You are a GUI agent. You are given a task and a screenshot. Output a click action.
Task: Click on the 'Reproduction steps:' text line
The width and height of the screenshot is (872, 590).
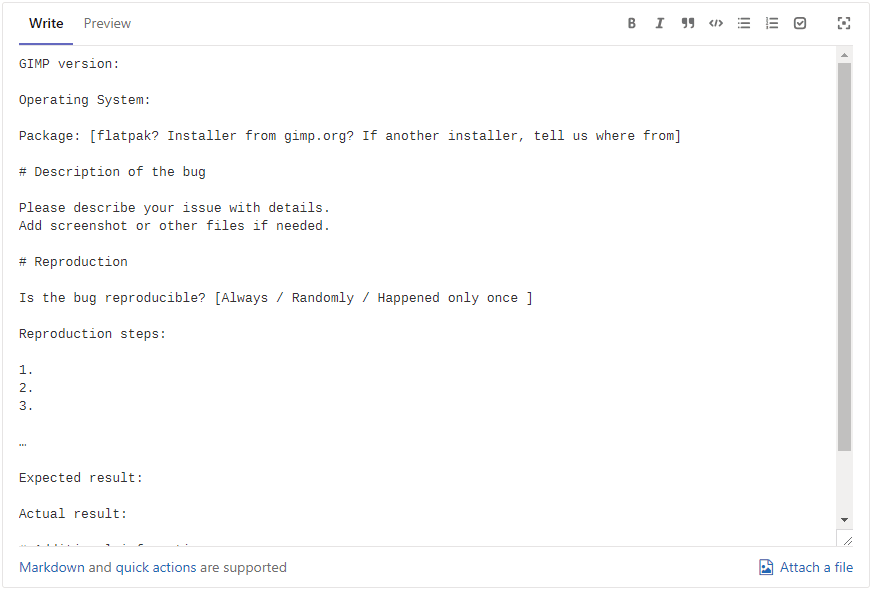(93, 334)
